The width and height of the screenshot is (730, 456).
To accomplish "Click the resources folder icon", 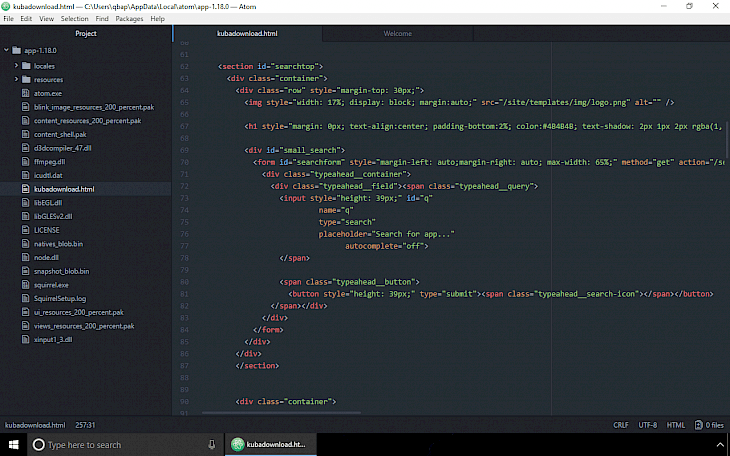I will (27, 79).
